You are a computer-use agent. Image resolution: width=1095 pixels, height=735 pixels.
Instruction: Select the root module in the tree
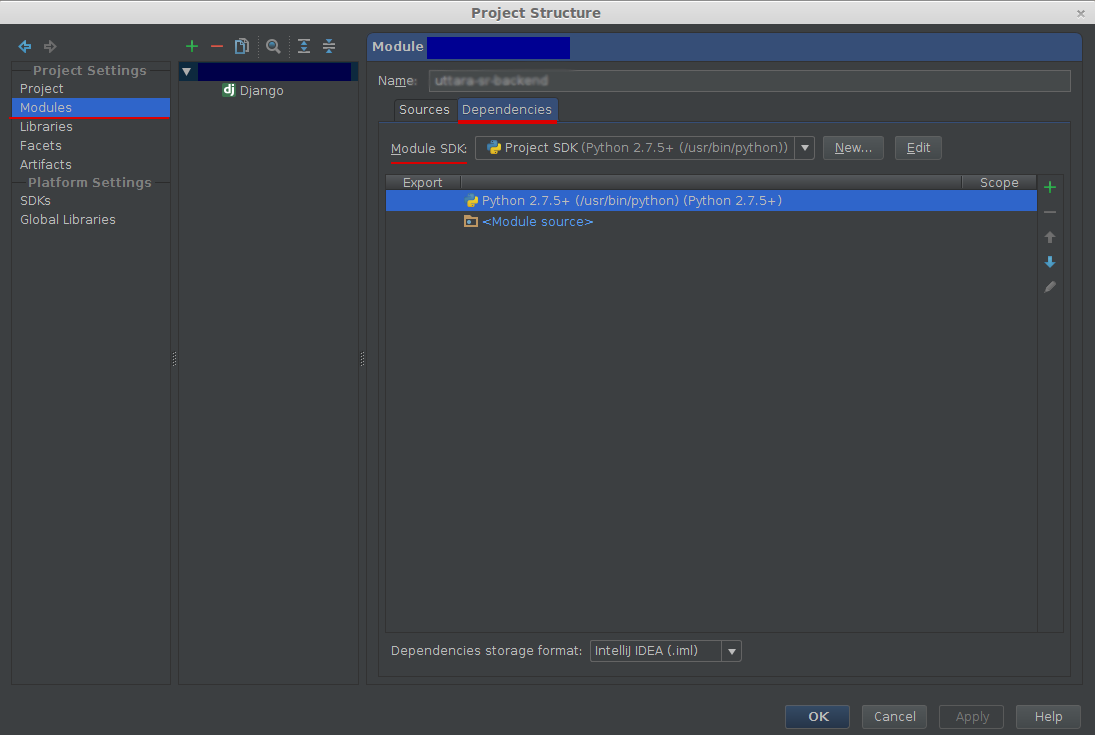(274, 71)
